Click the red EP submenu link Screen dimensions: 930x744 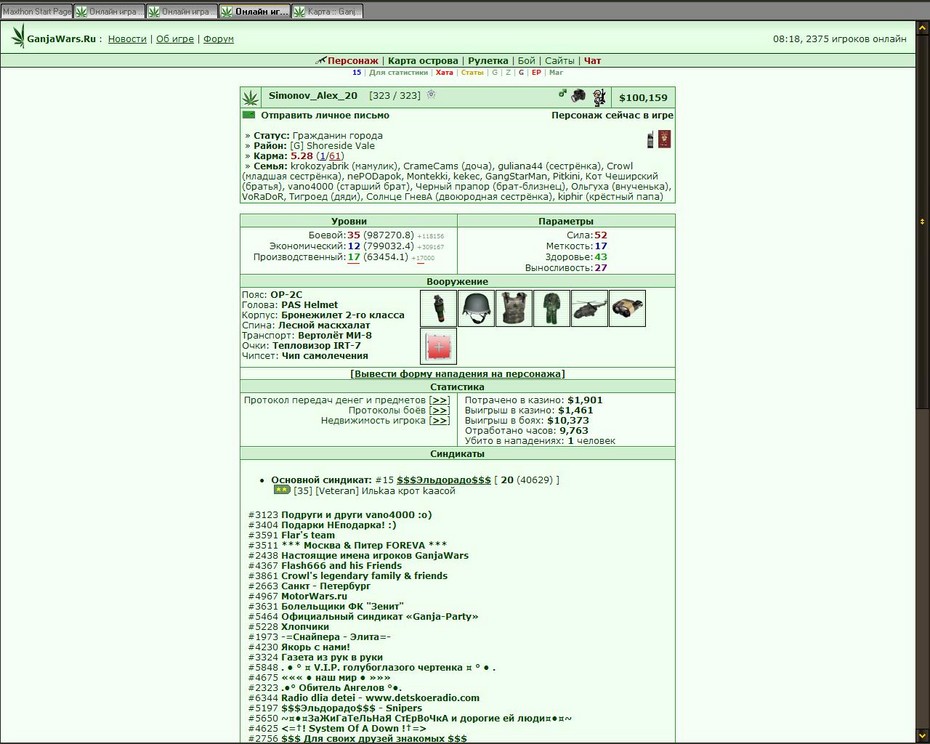(536, 72)
